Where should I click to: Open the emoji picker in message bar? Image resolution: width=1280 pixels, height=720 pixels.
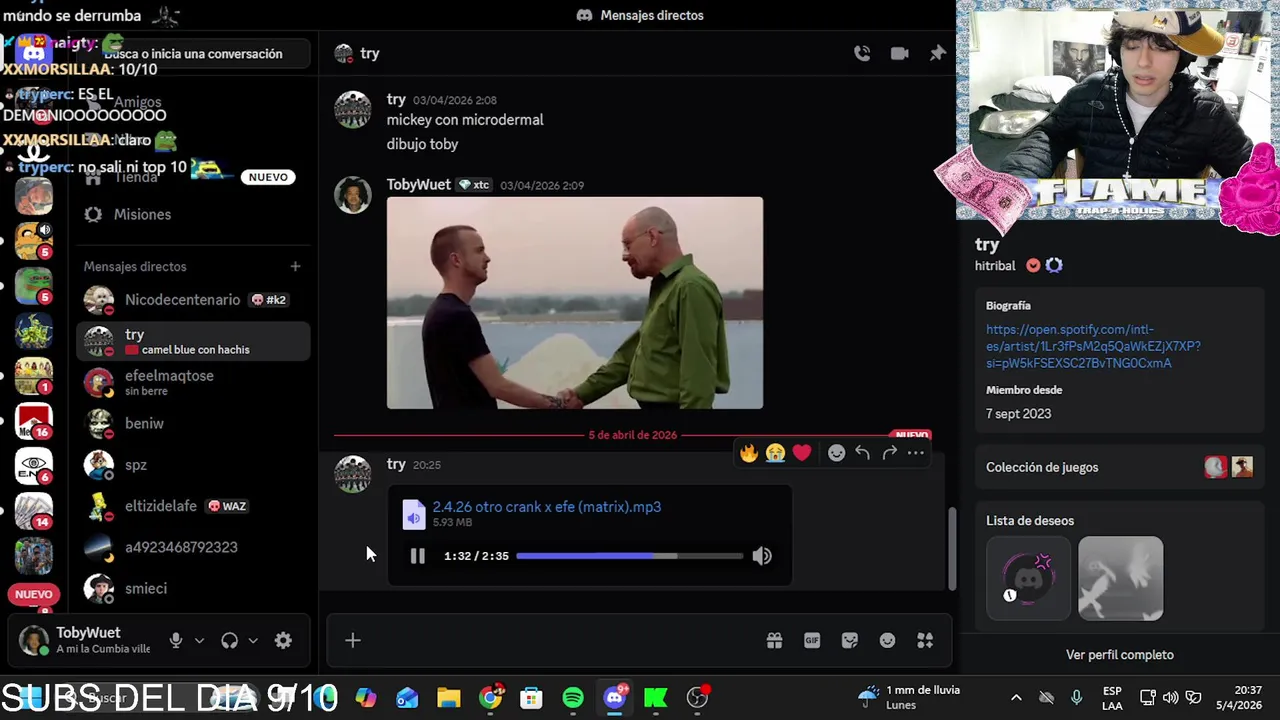tap(887, 641)
